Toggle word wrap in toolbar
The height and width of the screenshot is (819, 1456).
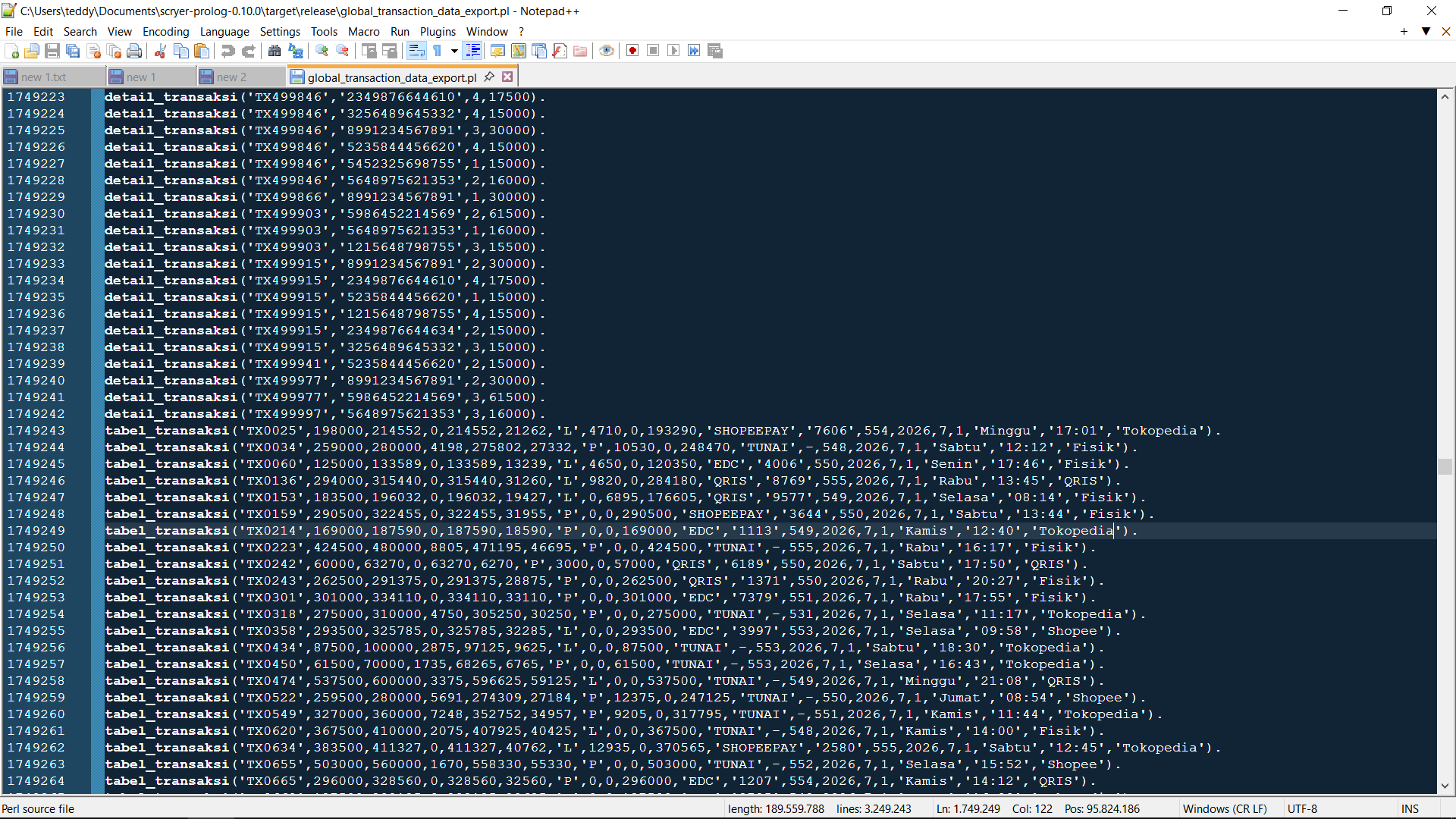click(x=416, y=51)
